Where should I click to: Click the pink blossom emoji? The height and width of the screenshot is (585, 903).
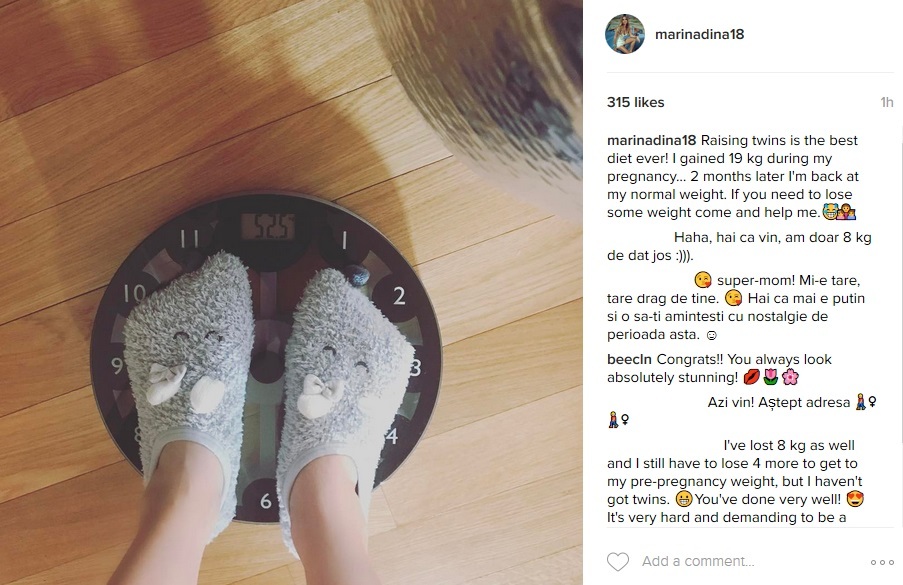[x=791, y=378]
